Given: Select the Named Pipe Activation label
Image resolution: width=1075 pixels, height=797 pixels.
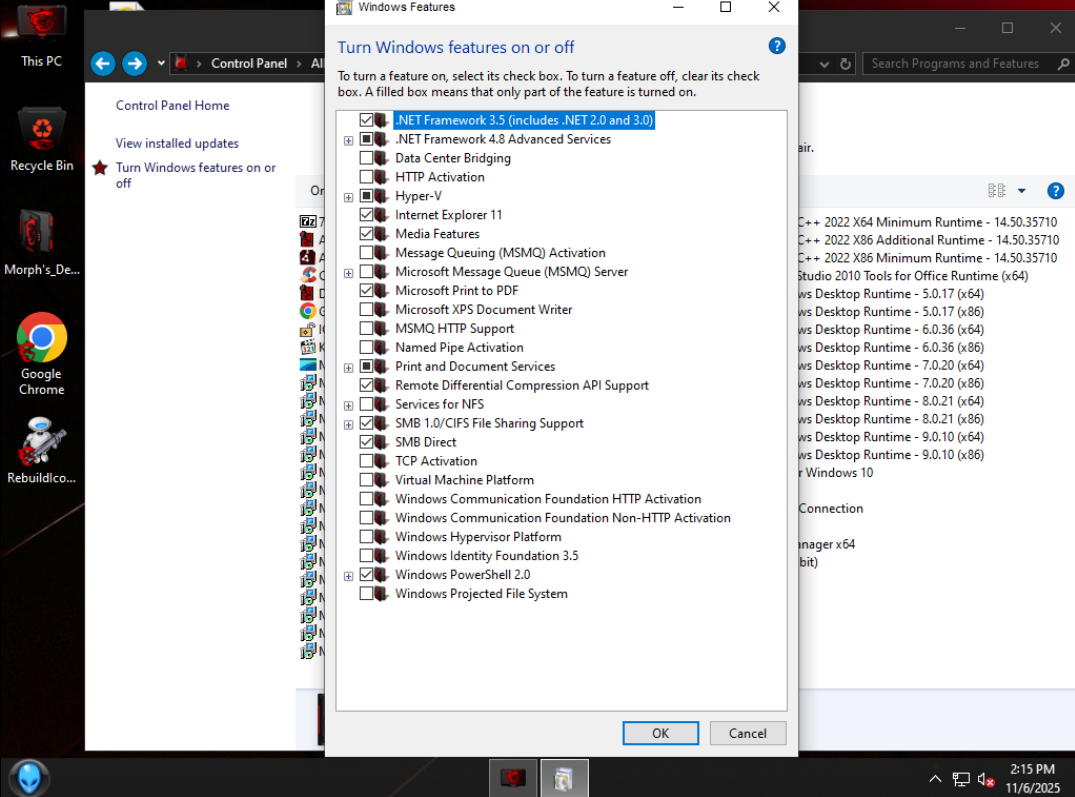Looking at the screenshot, I should (x=459, y=347).
